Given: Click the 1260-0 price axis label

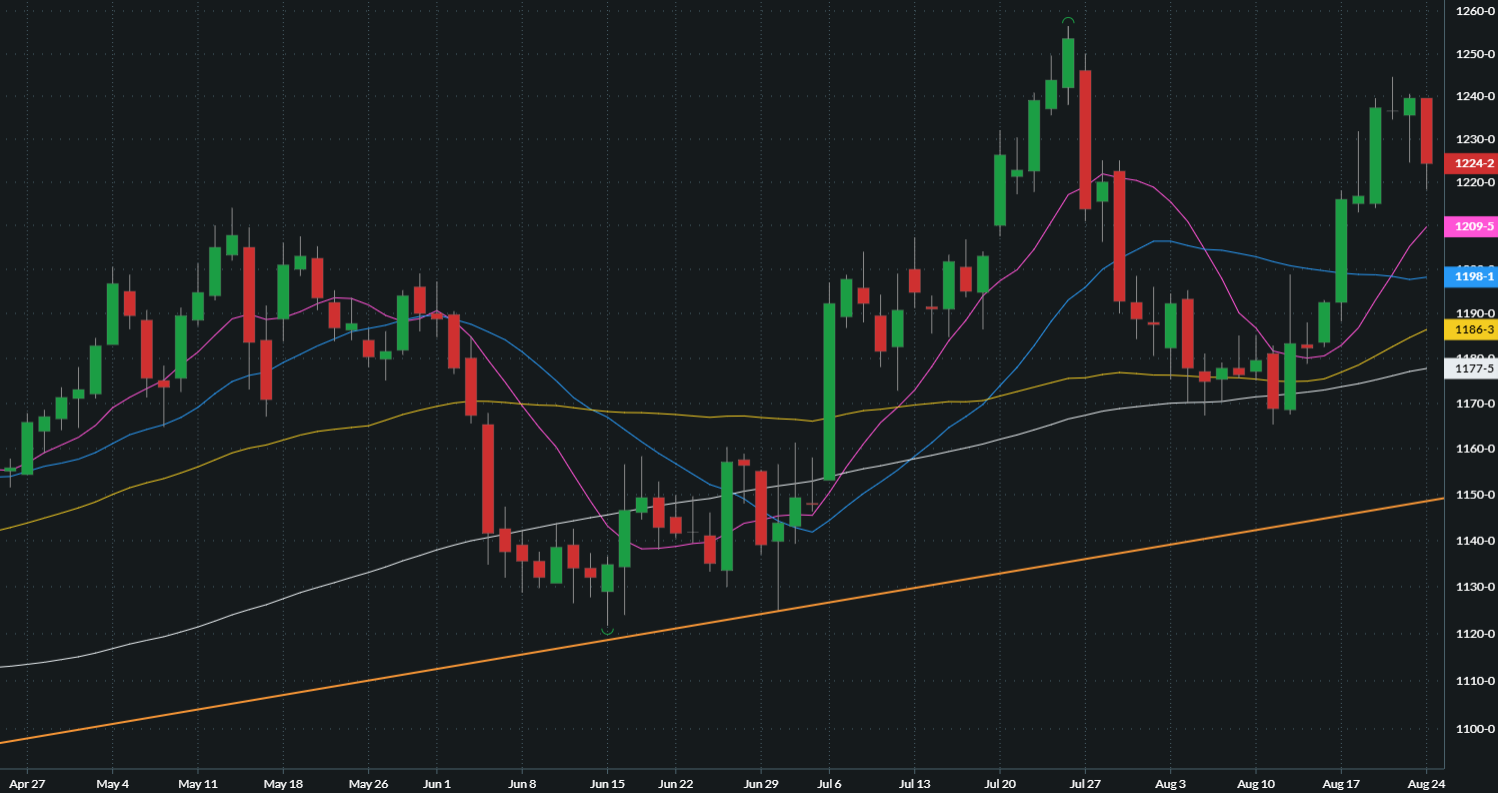Looking at the screenshot, I should (x=1475, y=11).
